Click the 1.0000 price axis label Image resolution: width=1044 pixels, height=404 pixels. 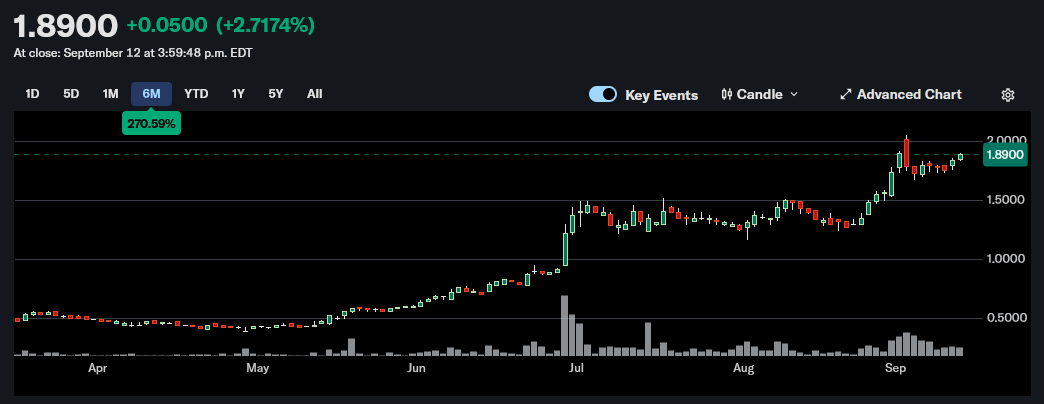pyautogui.click(x=1005, y=259)
